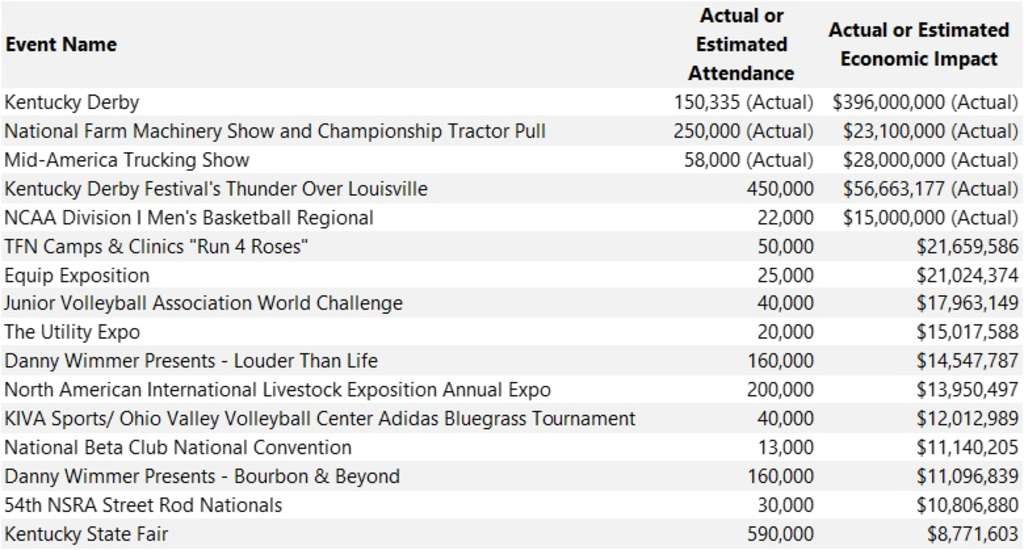The image size is (1024, 550).
Task: Click the $13,950,497 economic impact value
Action: [x=967, y=391]
